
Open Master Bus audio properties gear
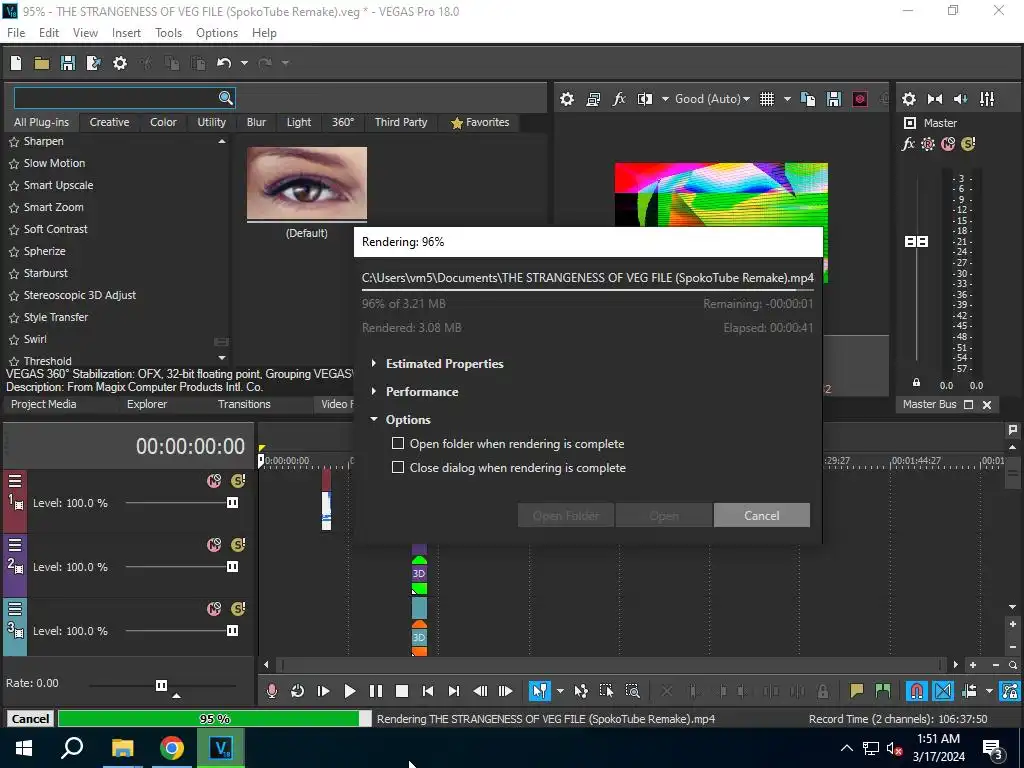[x=908, y=99]
